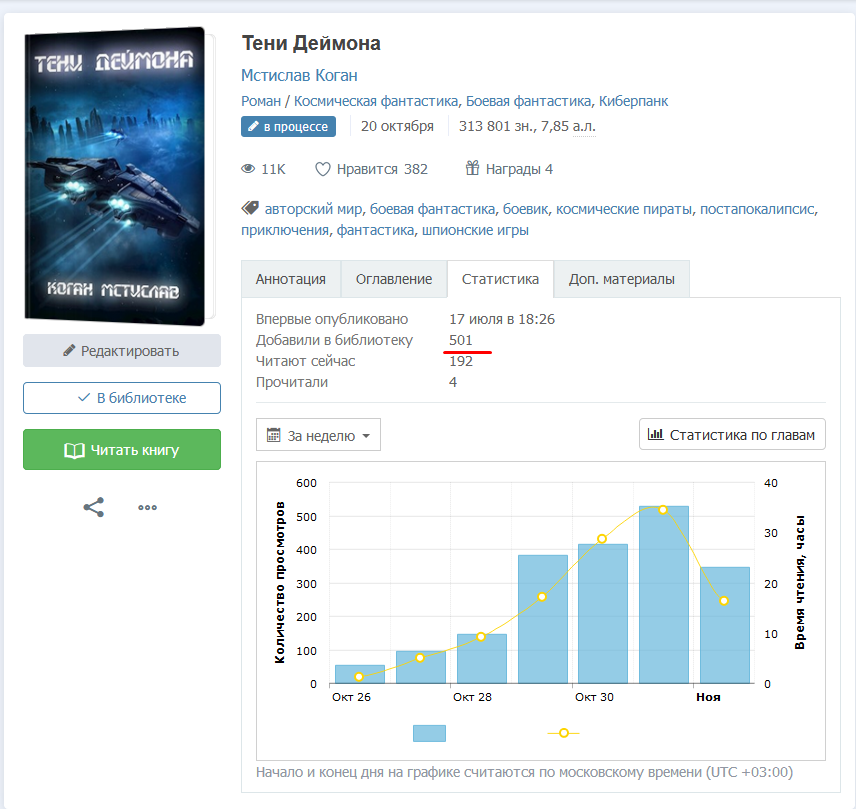Open Статистика по главам
Screen dimensions: 856x809
pos(732,435)
